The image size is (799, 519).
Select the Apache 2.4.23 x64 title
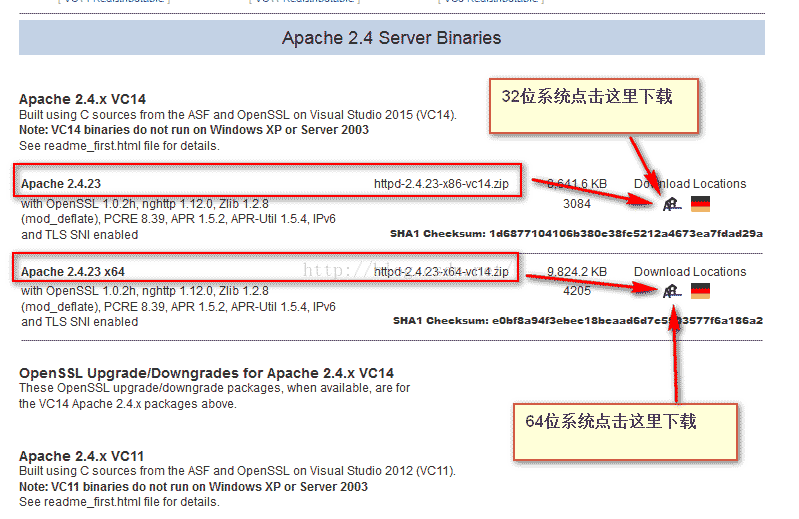pyautogui.click(x=73, y=272)
